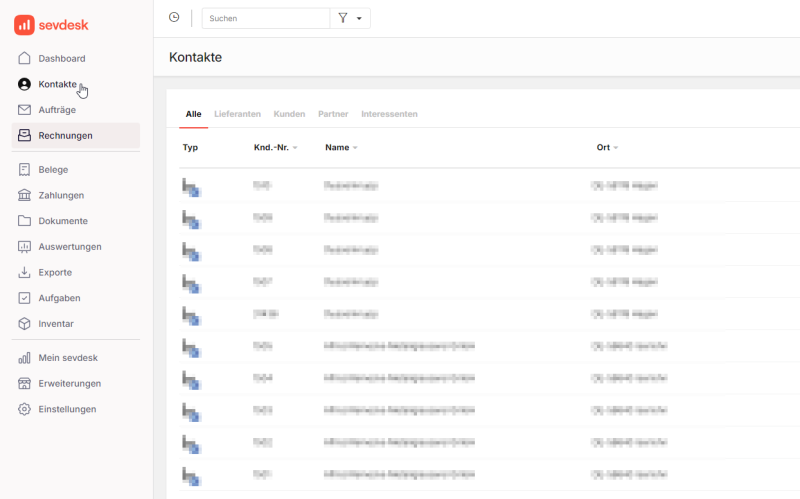
Task: Show the Interessenten tab
Action: [x=389, y=114]
